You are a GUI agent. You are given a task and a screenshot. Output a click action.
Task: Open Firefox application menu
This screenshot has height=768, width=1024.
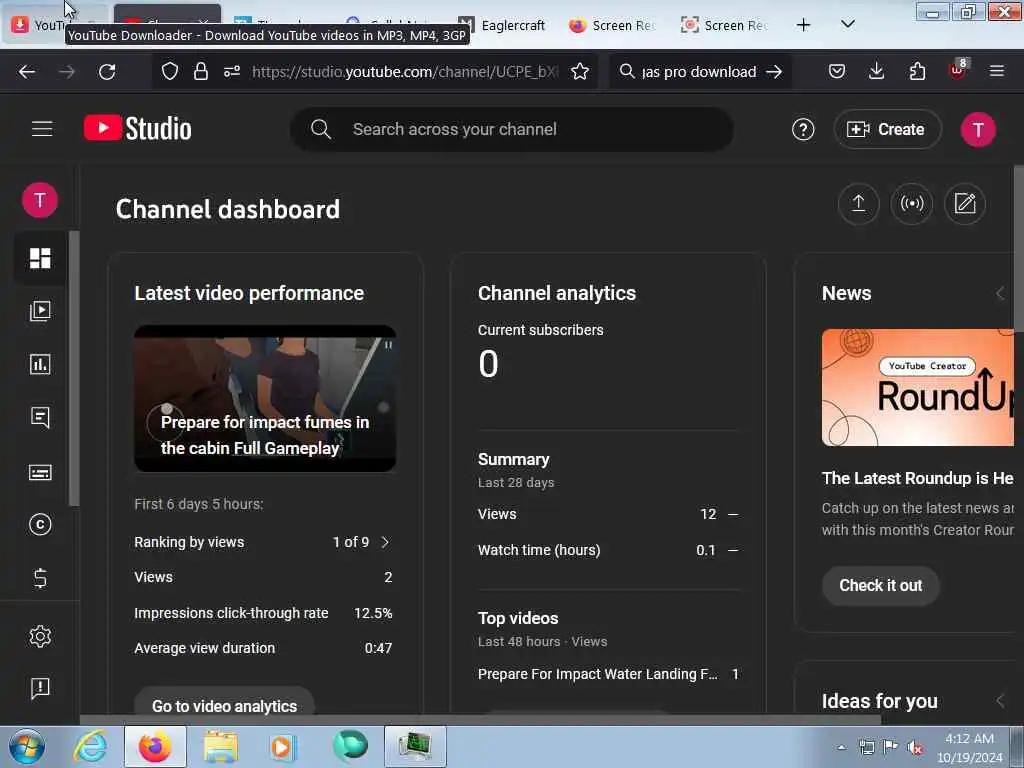coord(997,71)
